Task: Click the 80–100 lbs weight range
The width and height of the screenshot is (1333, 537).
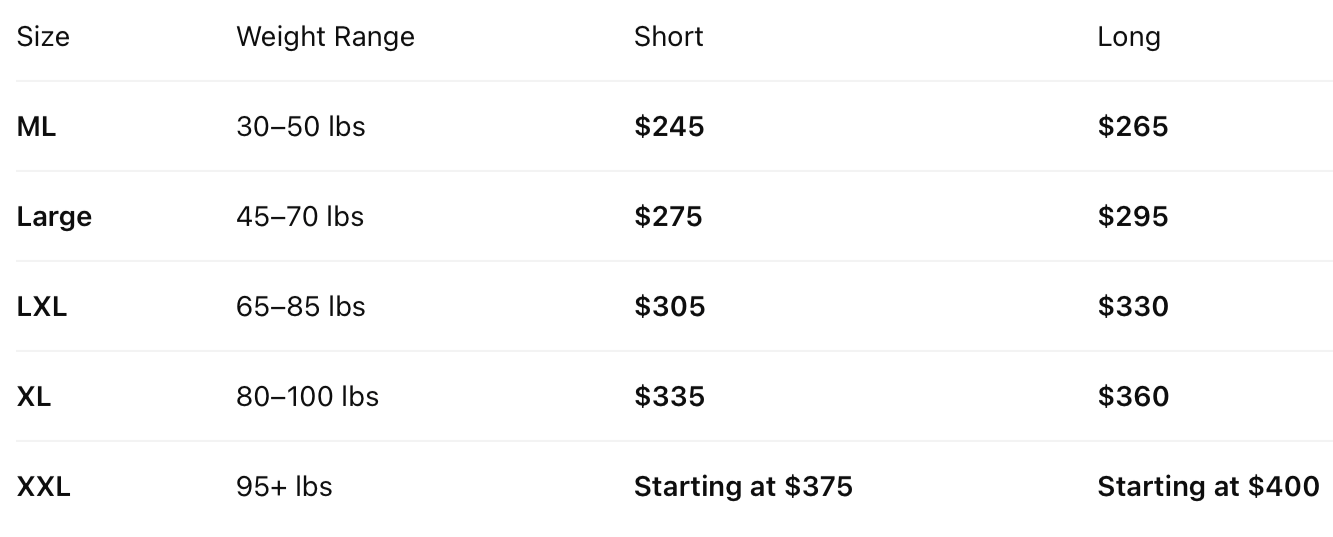Action: [x=307, y=397]
